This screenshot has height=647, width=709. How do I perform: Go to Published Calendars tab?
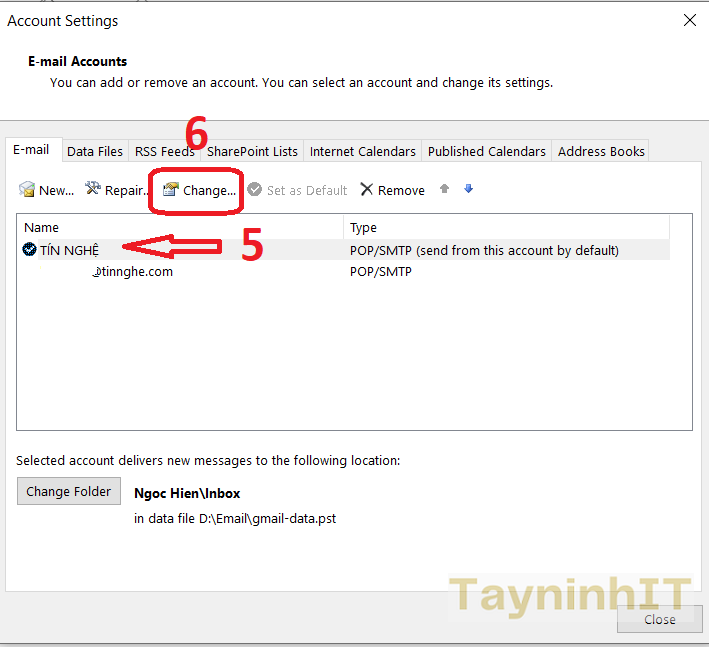pyautogui.click(x=486, y=151)
